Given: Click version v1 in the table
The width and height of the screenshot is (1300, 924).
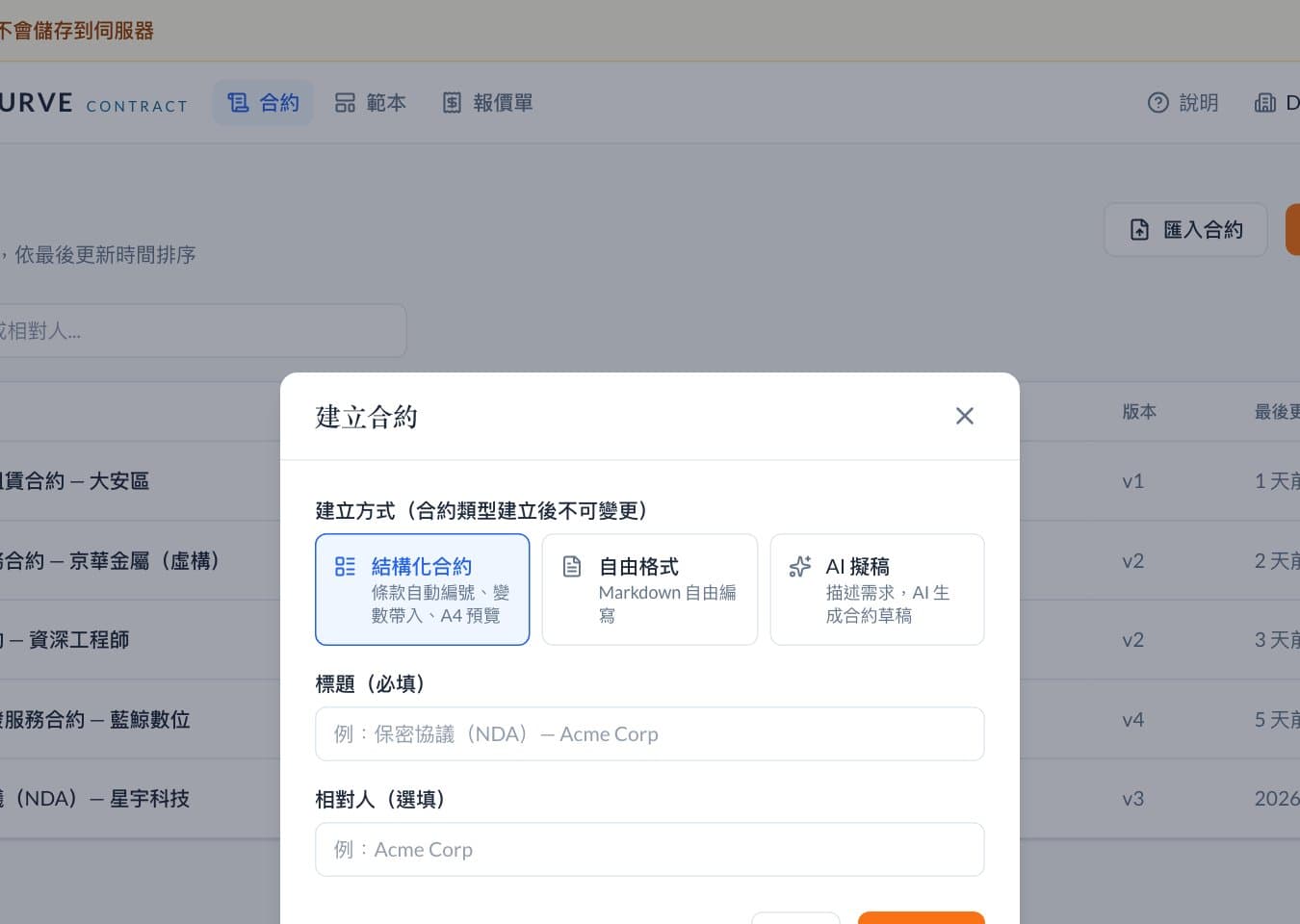Looking at the screenshot, I should pyautogui.click(x=1132, y=481).
